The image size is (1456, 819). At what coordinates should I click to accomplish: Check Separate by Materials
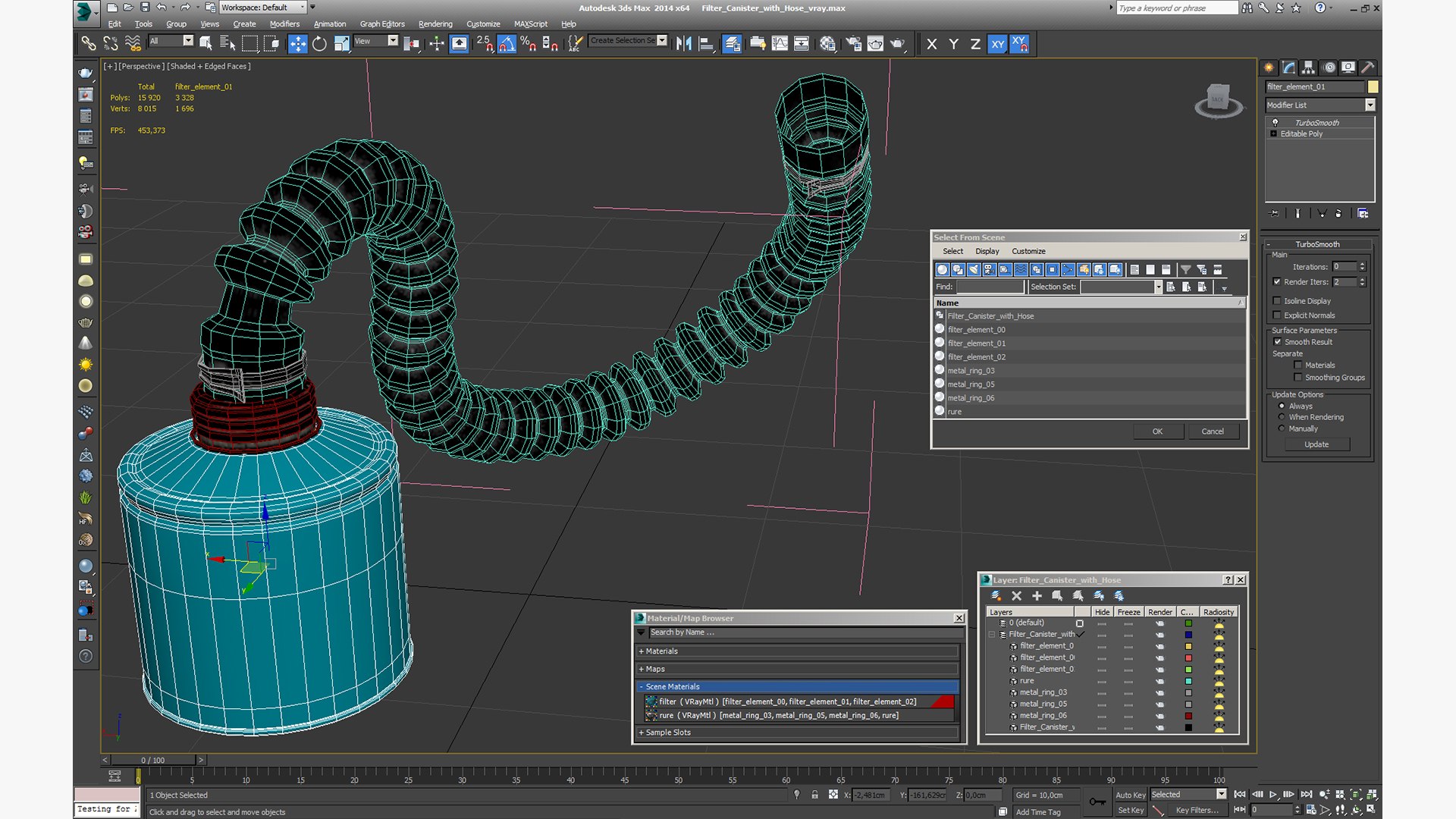click(x=1298, y=366)
